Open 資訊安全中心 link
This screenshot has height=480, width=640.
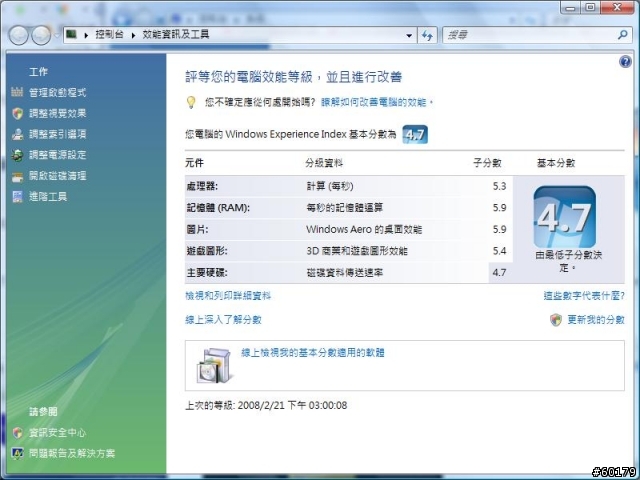coord(58,433)
